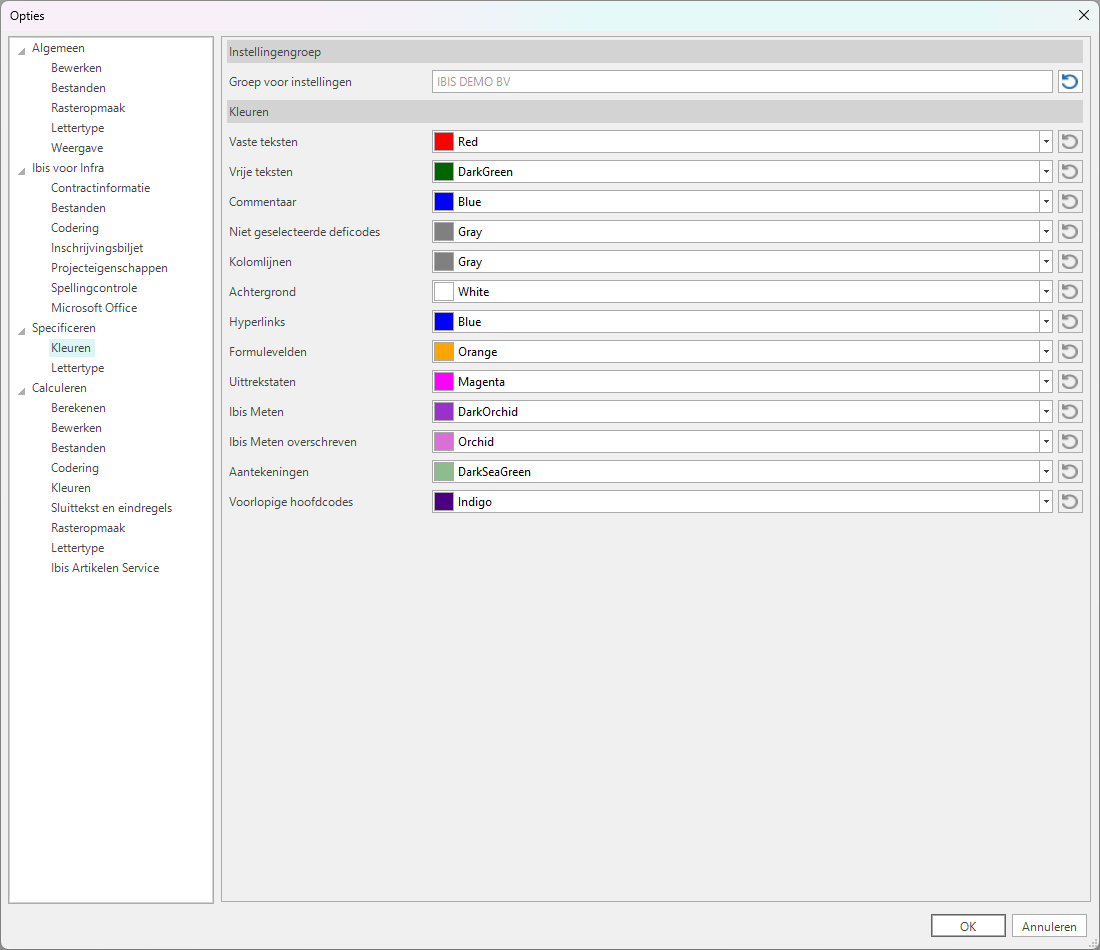Reset the Groep voor instellingen value

[x=1070, y=82]
